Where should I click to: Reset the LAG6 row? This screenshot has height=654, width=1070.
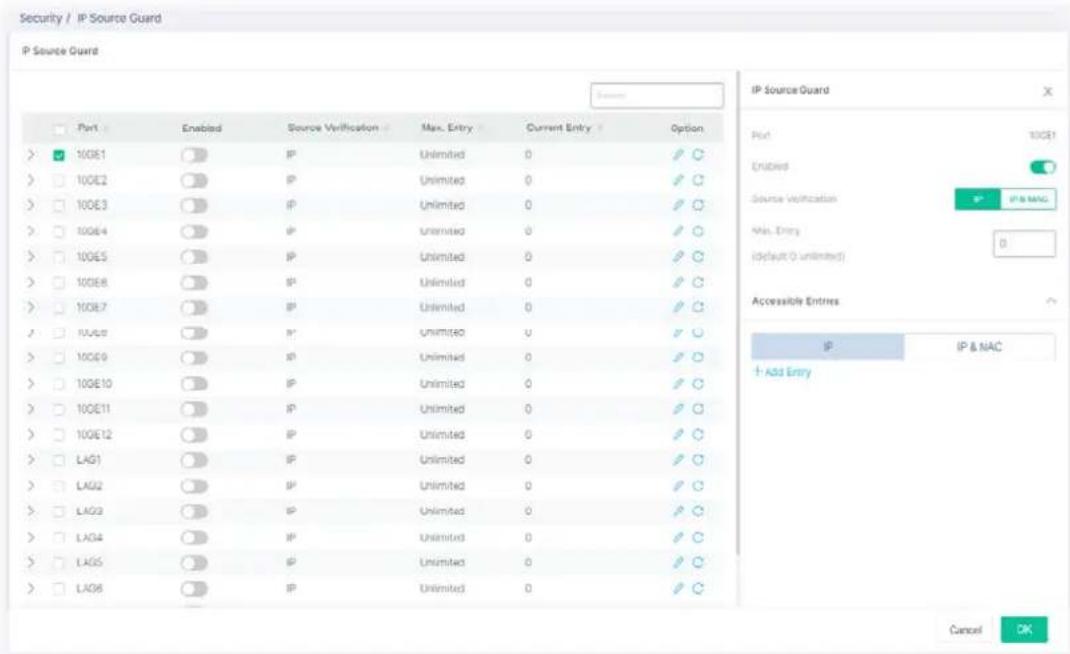[x=697, y=588]
